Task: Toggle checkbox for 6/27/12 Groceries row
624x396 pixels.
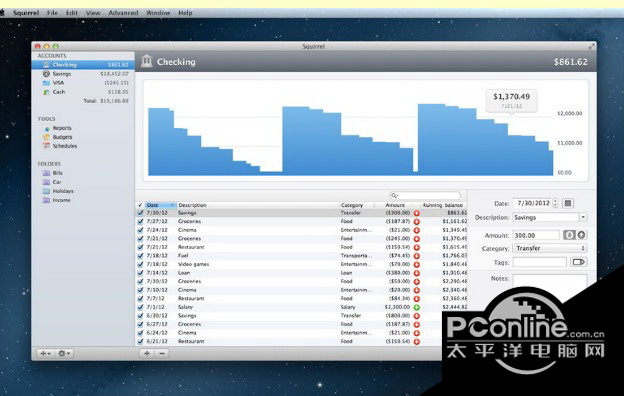Action: click(x=140, y=324)
